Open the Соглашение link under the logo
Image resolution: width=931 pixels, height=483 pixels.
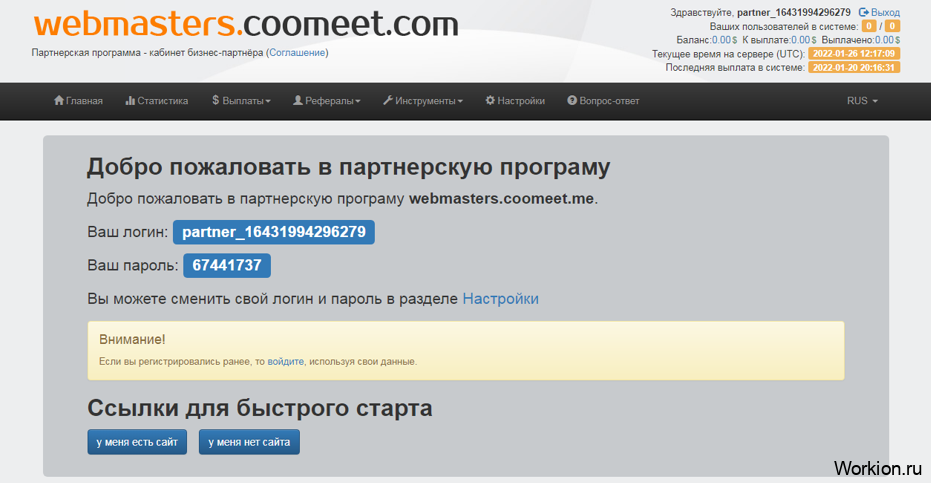coord(297,52)
